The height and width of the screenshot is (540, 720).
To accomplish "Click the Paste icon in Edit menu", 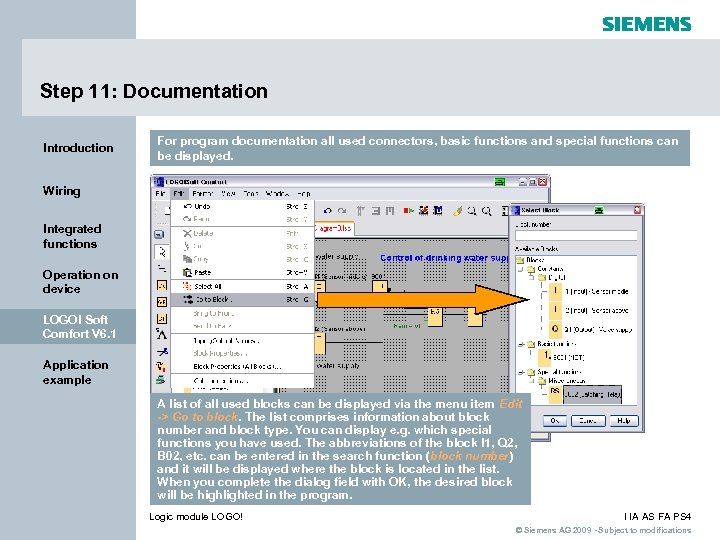I will [187, 272].
